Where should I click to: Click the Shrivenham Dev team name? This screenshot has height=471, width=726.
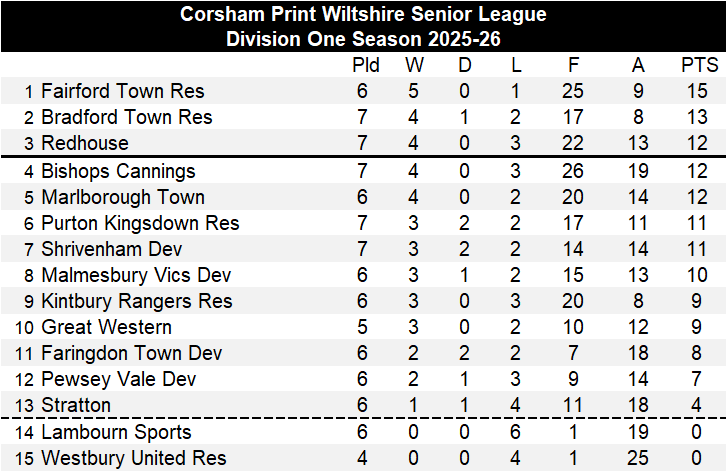coord(112,249)
